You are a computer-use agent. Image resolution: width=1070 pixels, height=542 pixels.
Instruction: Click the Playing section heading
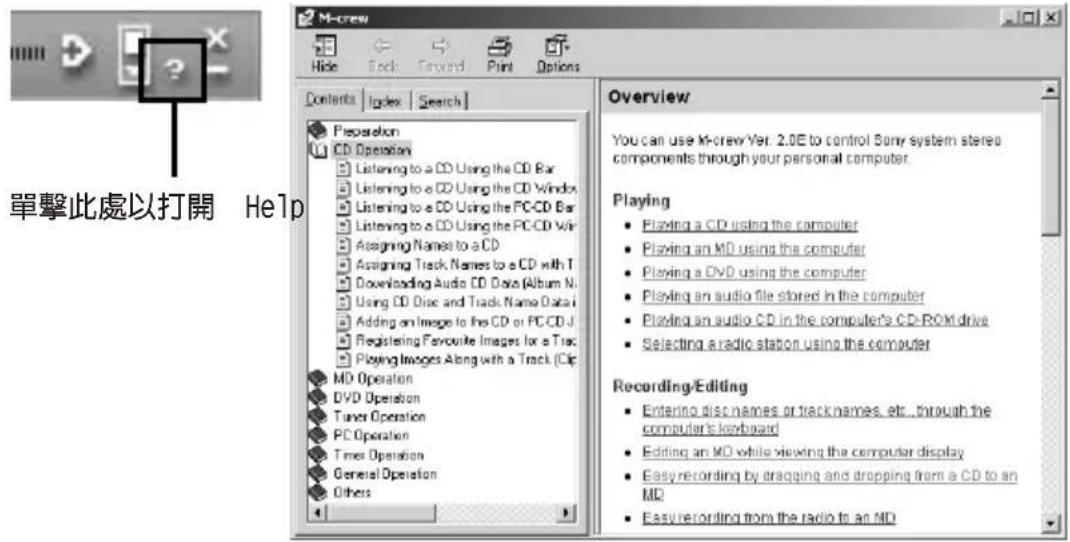click(x=641, y=201)
